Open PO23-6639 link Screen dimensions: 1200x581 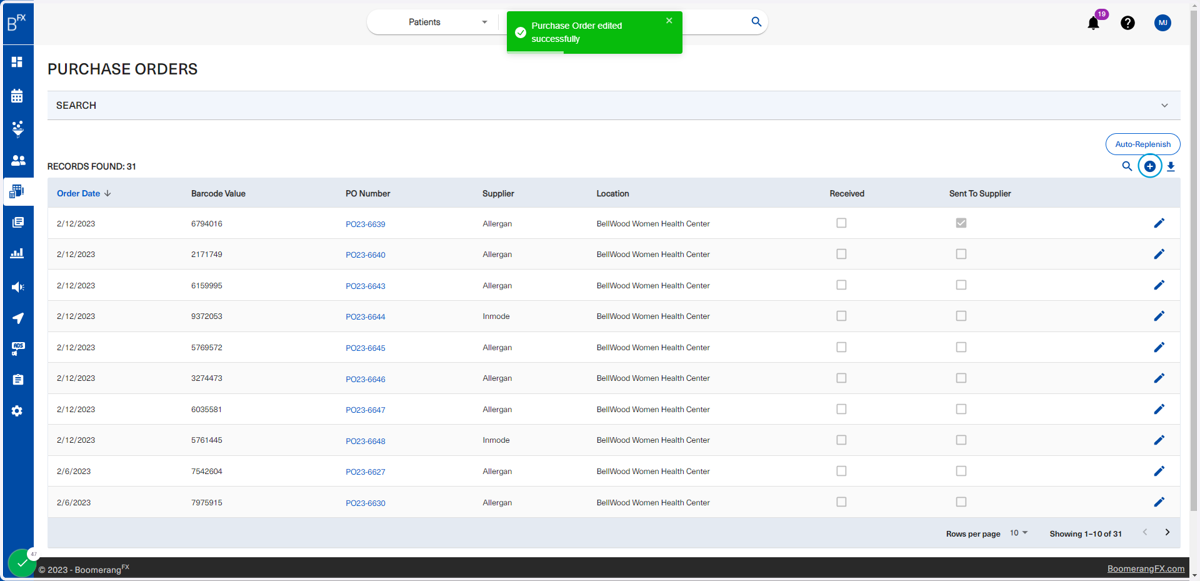[x=365, y=224]
